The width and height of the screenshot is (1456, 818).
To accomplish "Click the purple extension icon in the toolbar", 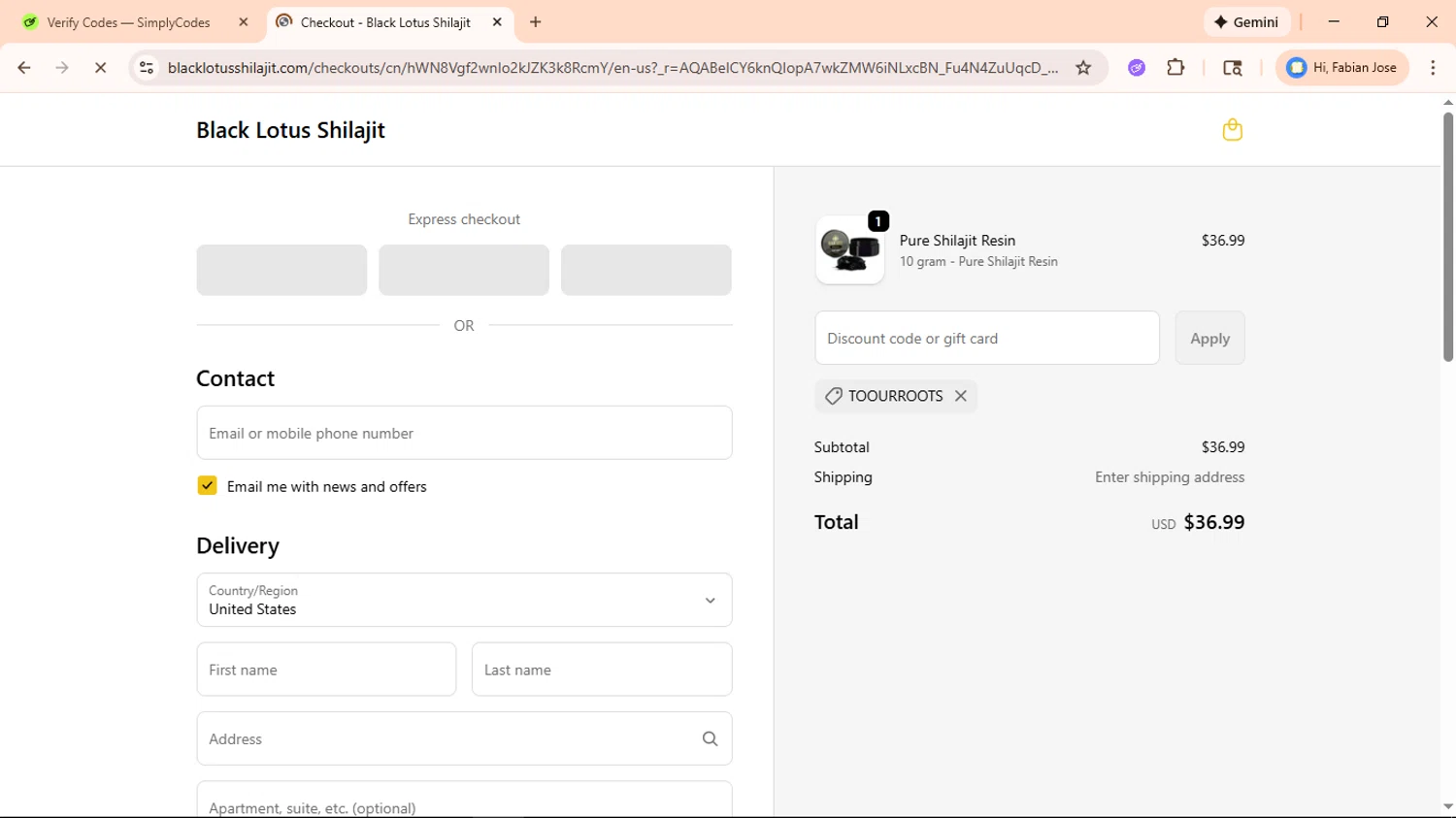I will coord(1137,68).
